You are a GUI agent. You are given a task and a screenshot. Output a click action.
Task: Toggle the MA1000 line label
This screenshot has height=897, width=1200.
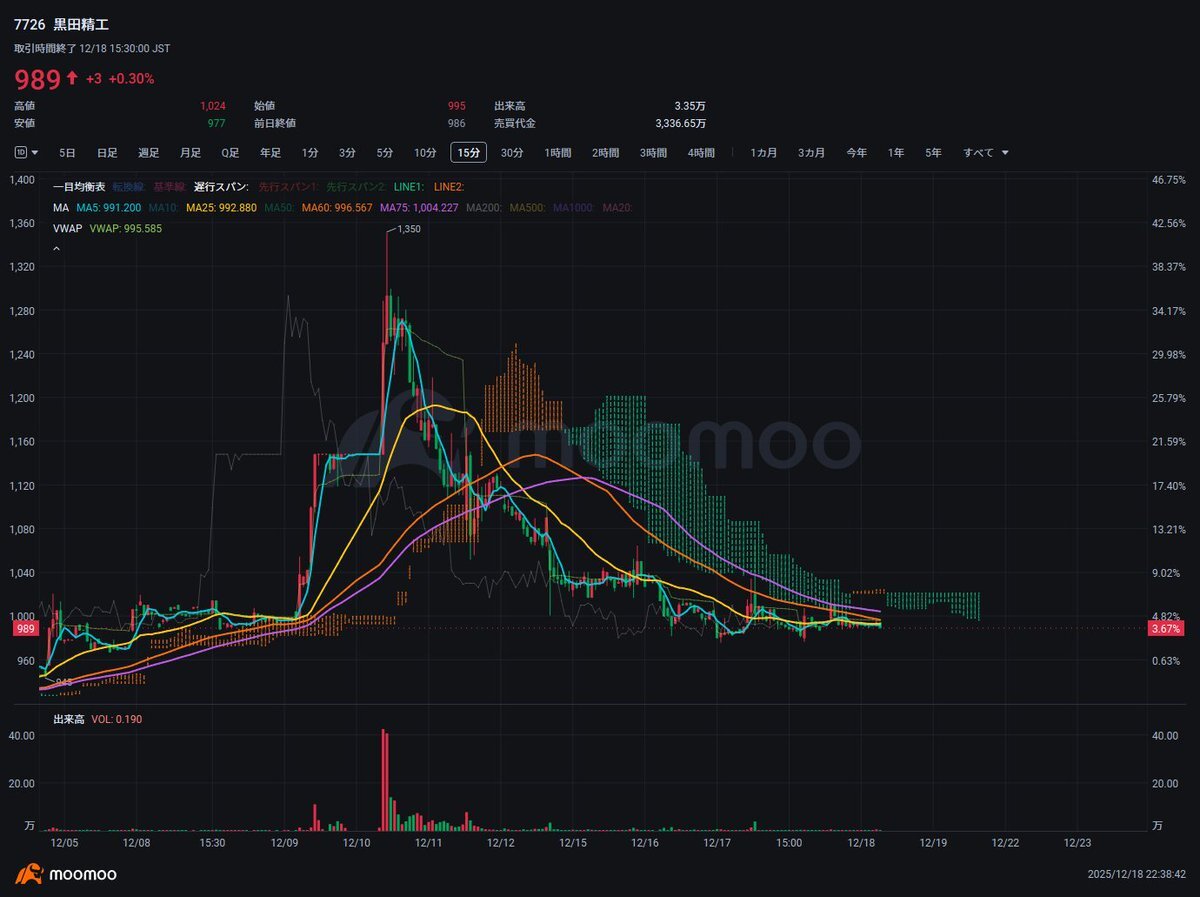tap(574, 208)
